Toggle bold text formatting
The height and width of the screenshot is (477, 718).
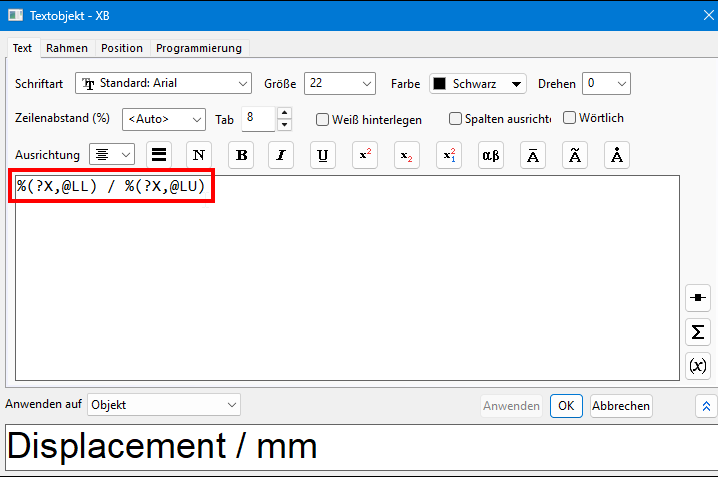[x=241, y=155]
